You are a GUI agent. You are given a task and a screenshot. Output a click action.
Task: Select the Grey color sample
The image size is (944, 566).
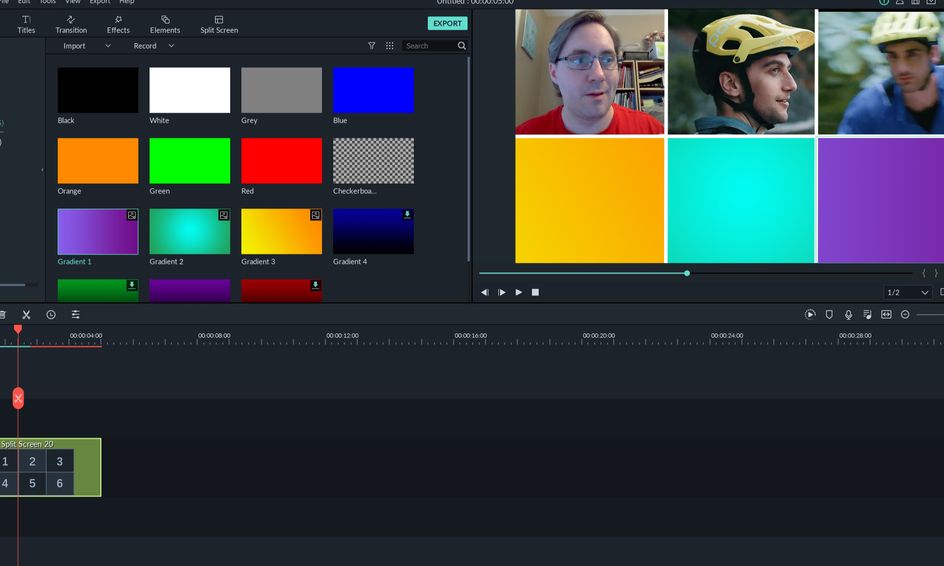click(282, 90)
